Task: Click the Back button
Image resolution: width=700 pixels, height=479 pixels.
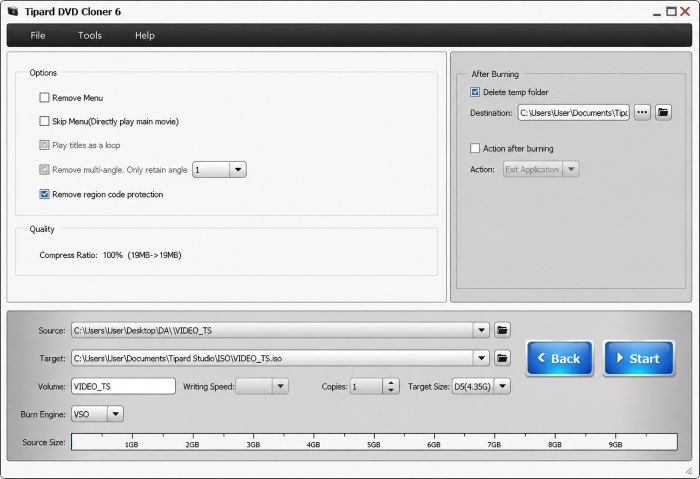Action: click(x=560, y=358)
